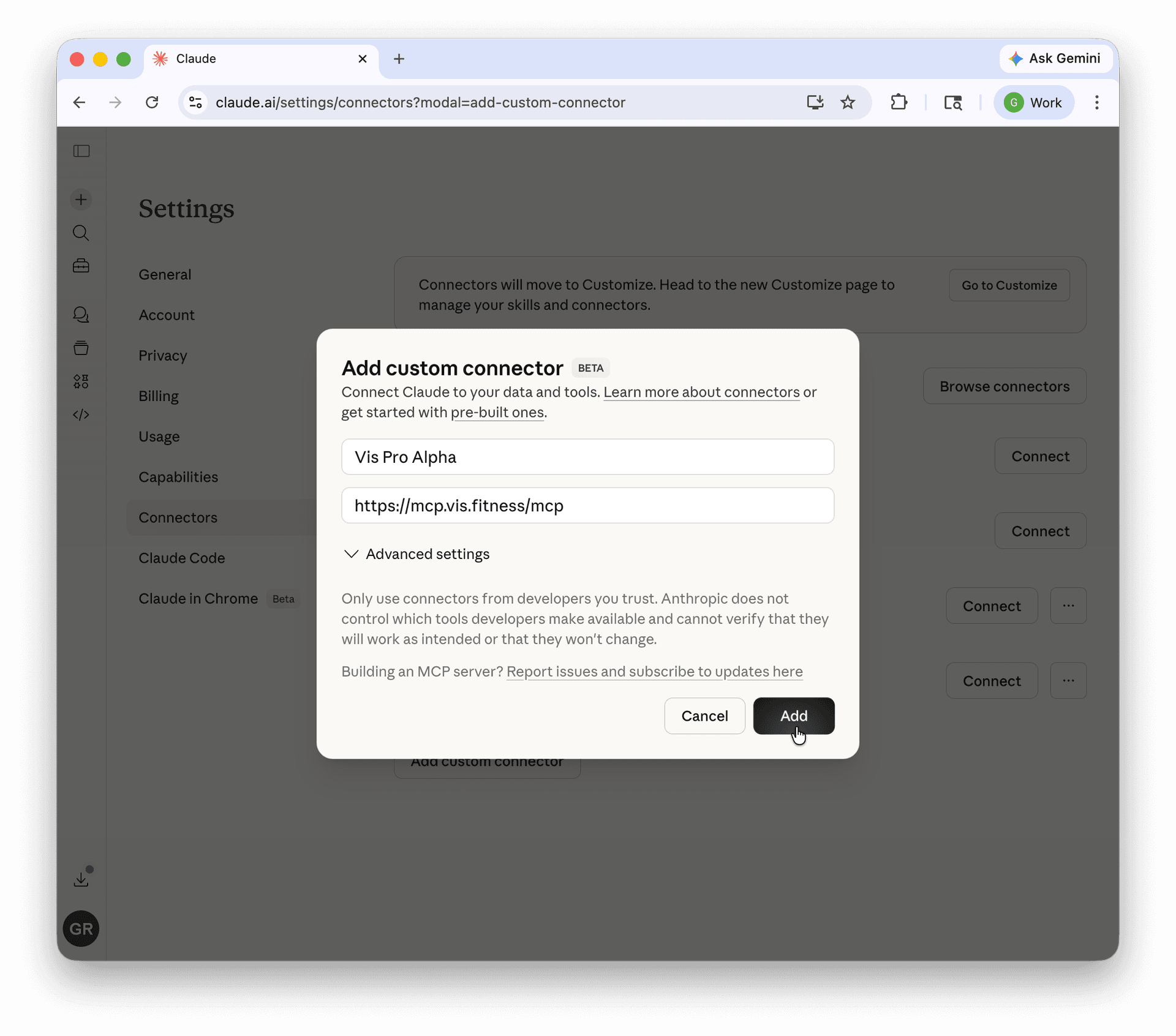This screenshot has width=1176, height=1036.
Task: Click the Add button to save connector
Action: pyautogui.click(x=793, y=716)
